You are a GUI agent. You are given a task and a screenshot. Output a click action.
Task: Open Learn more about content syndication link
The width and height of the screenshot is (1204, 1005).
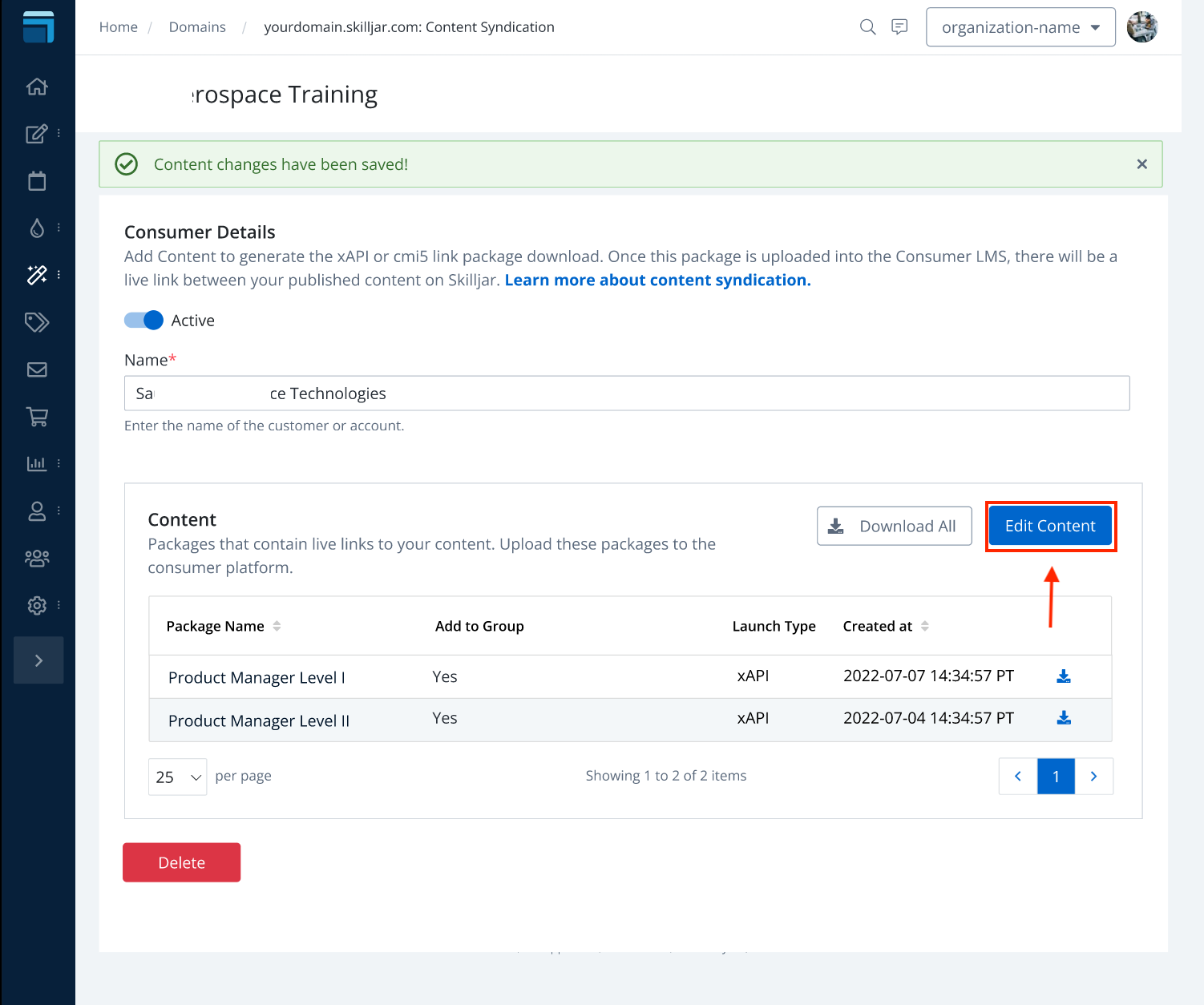point(657,281)
